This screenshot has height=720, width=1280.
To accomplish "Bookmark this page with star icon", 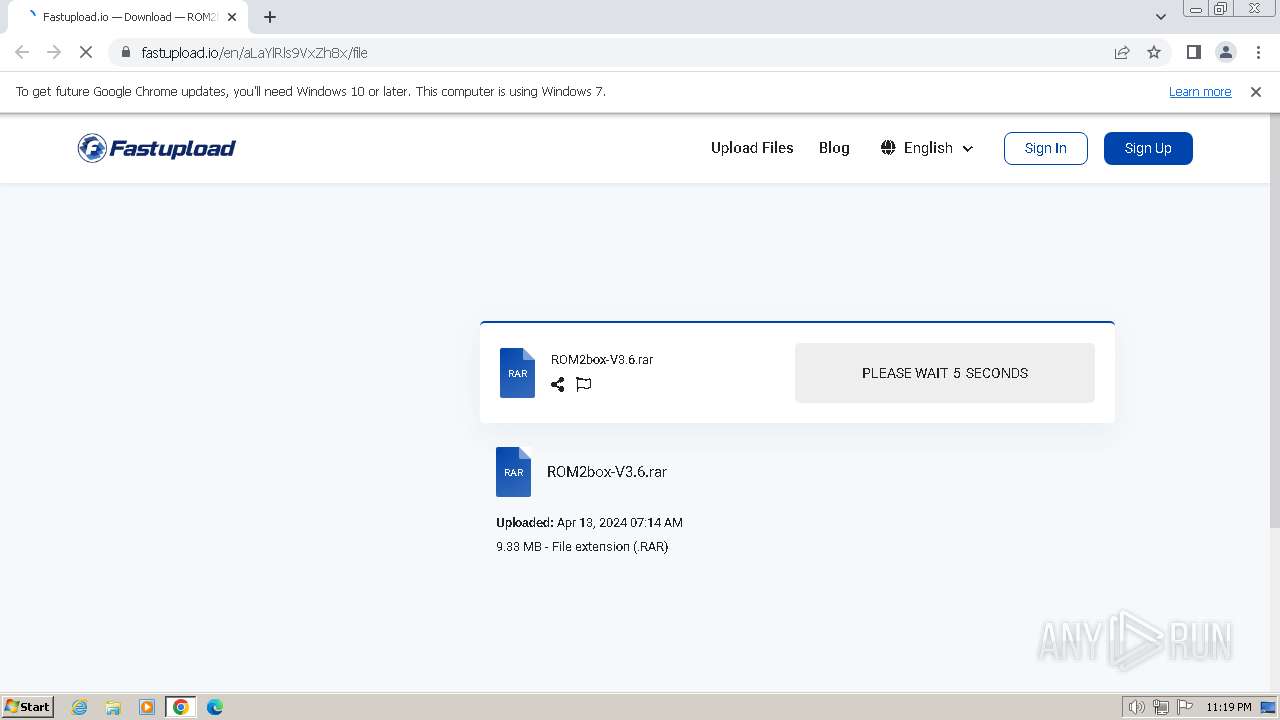I will [1154, 52].
